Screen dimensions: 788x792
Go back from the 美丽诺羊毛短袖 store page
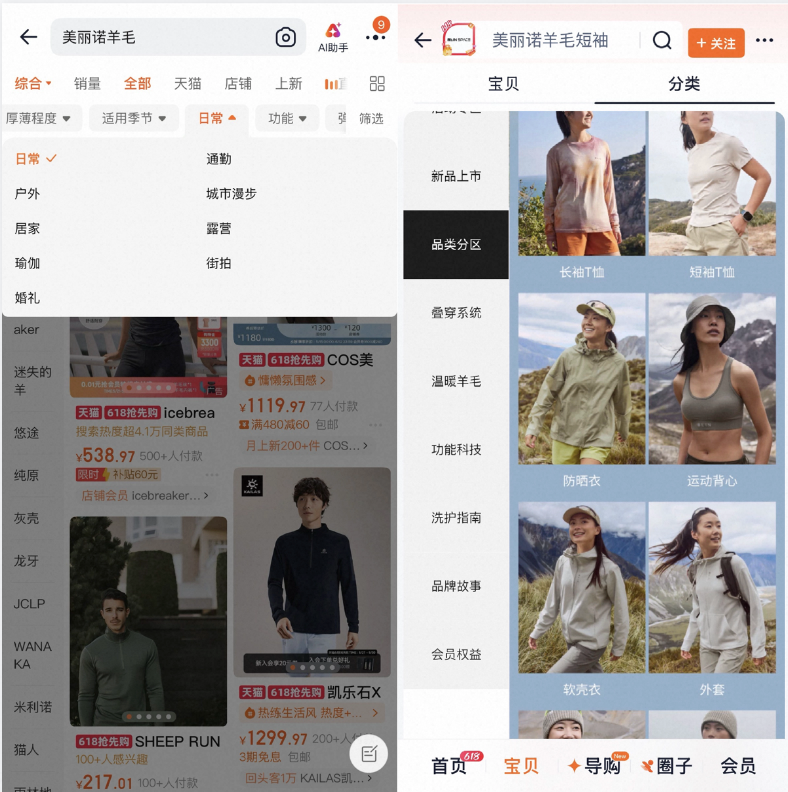tap(422, 40)
